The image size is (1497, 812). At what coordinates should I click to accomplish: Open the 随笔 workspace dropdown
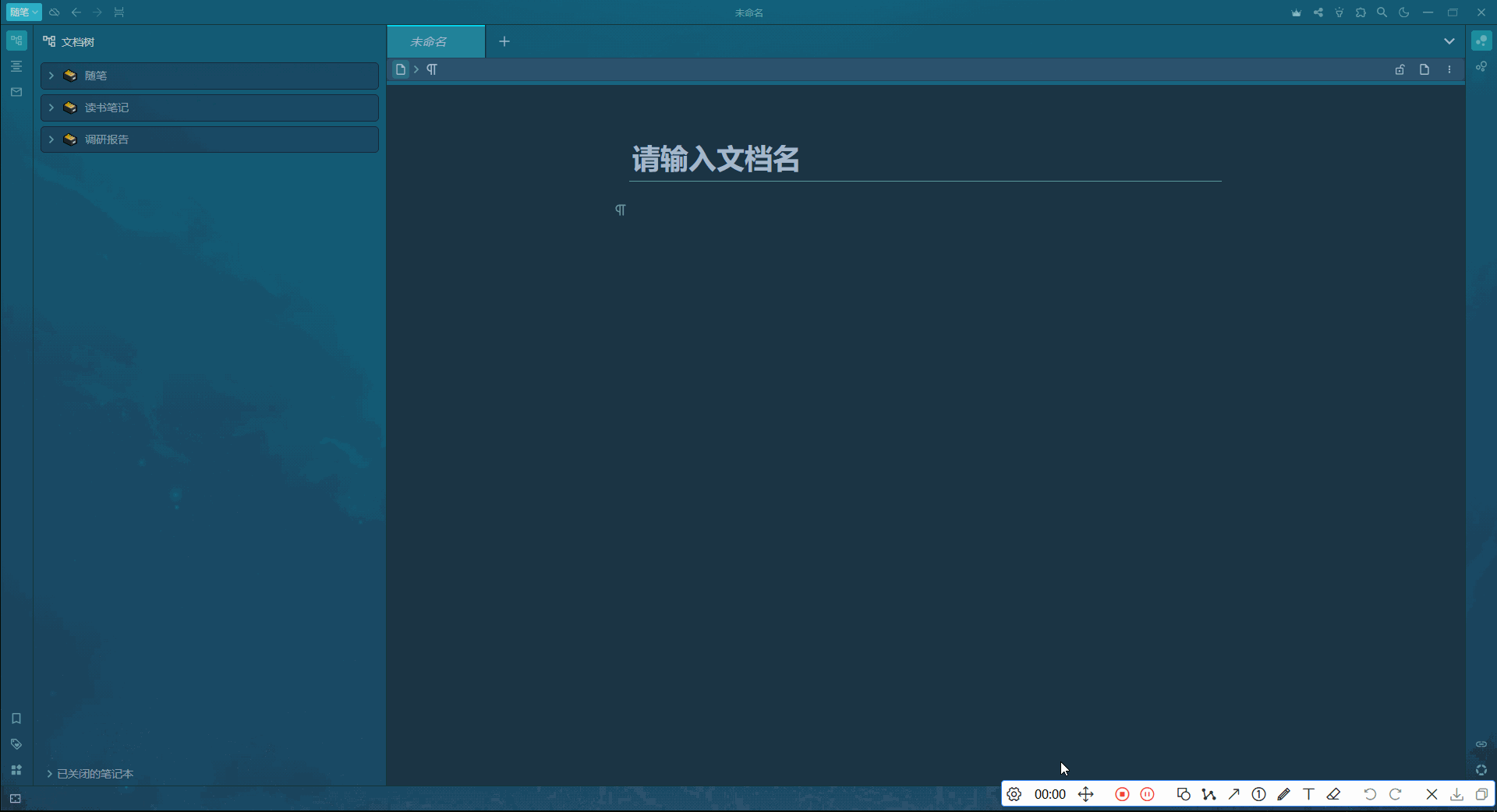tap(23, 12)
